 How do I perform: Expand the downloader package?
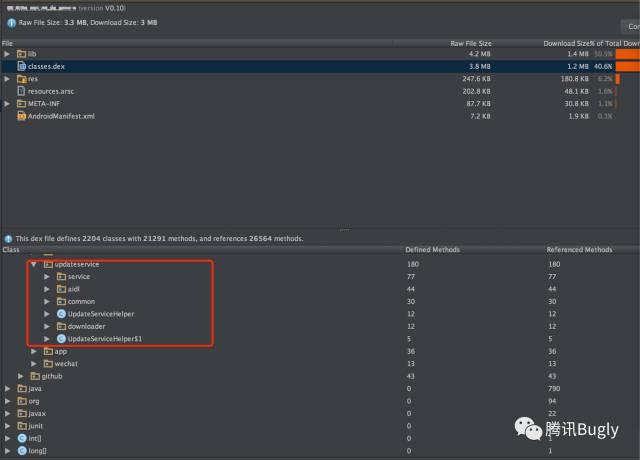47,327
